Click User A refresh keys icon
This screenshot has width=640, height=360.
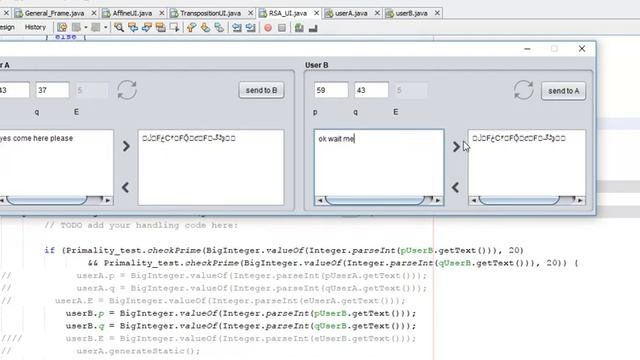[127, 90]
